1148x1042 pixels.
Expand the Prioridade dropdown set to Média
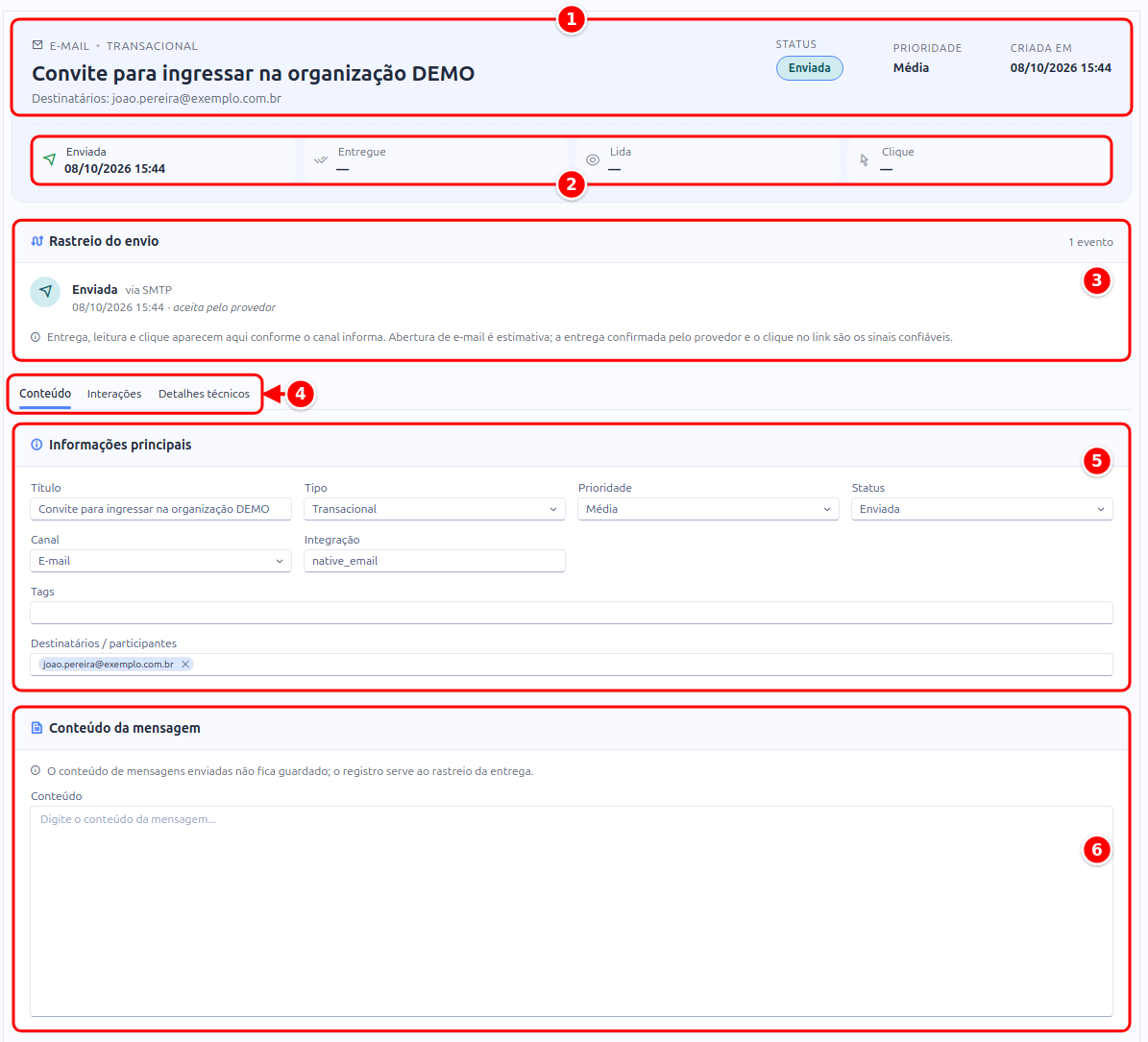(x=708, y=509)
